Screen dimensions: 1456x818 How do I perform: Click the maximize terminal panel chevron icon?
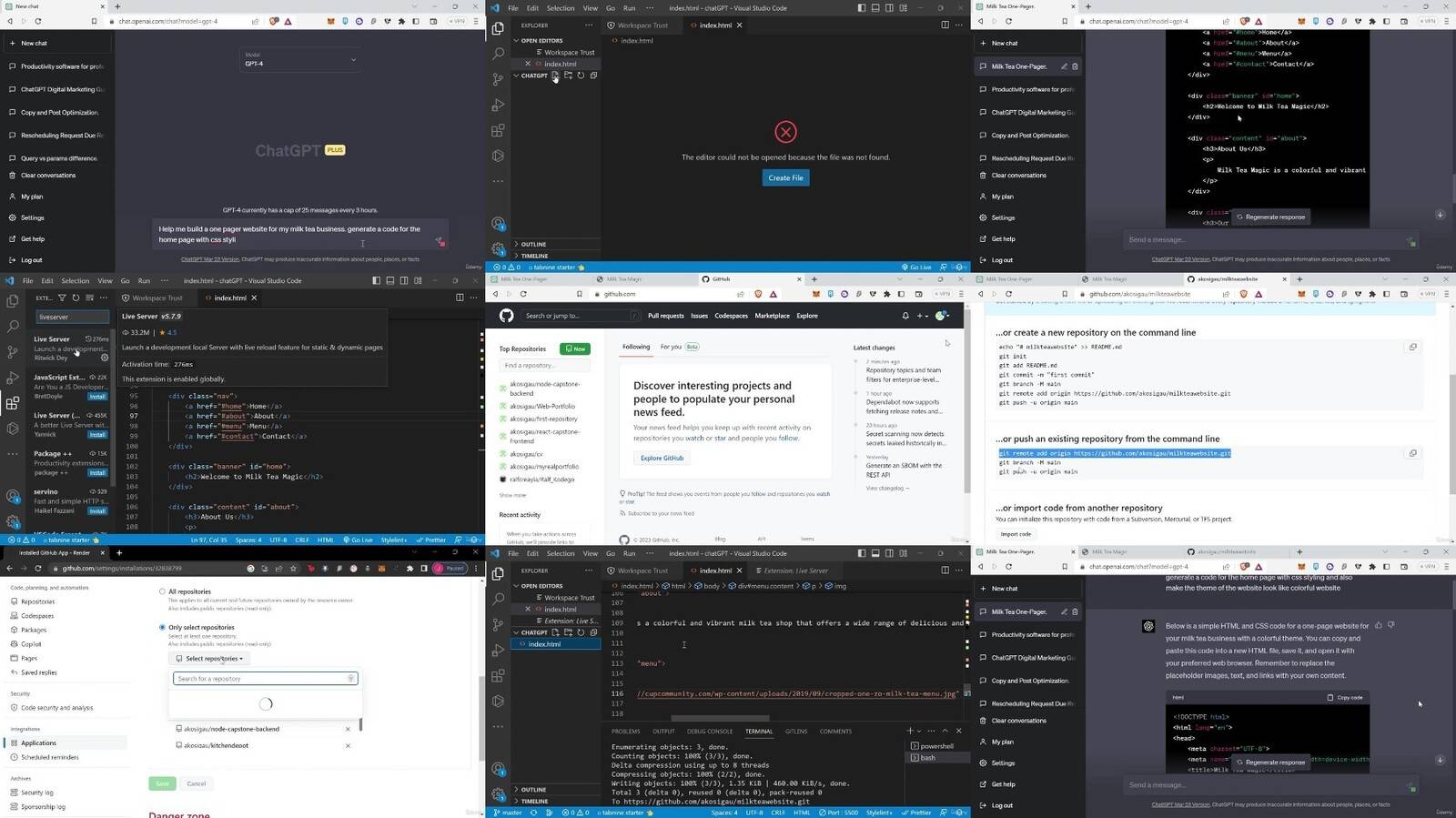945,731
